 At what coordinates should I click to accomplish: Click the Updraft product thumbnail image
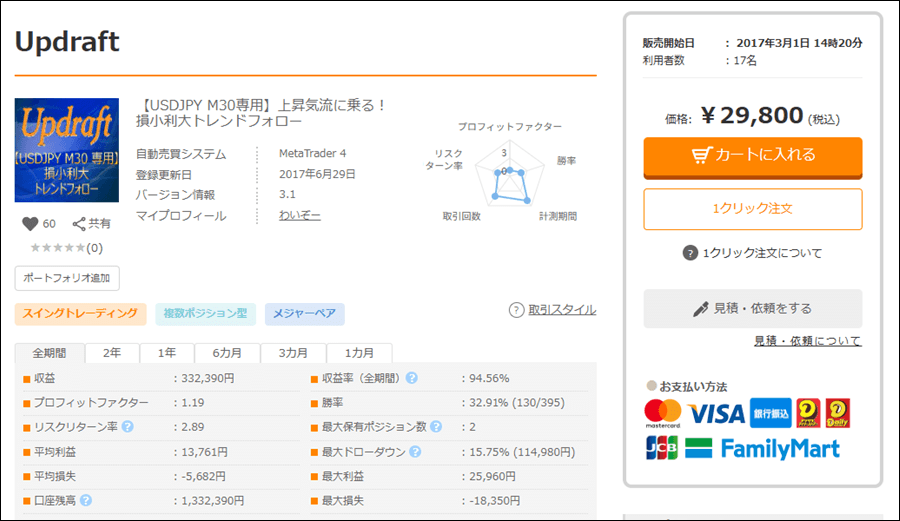[67, 149]
